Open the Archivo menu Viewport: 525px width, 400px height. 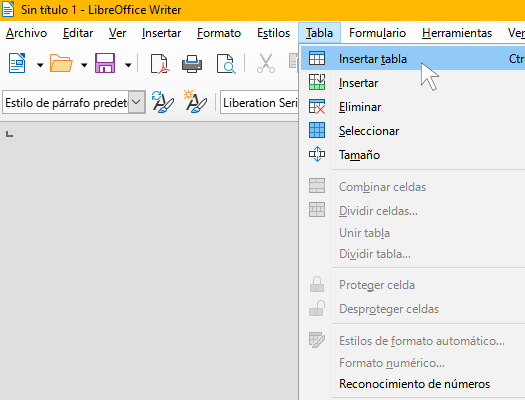pyautogui.click(x=26, y=33)
